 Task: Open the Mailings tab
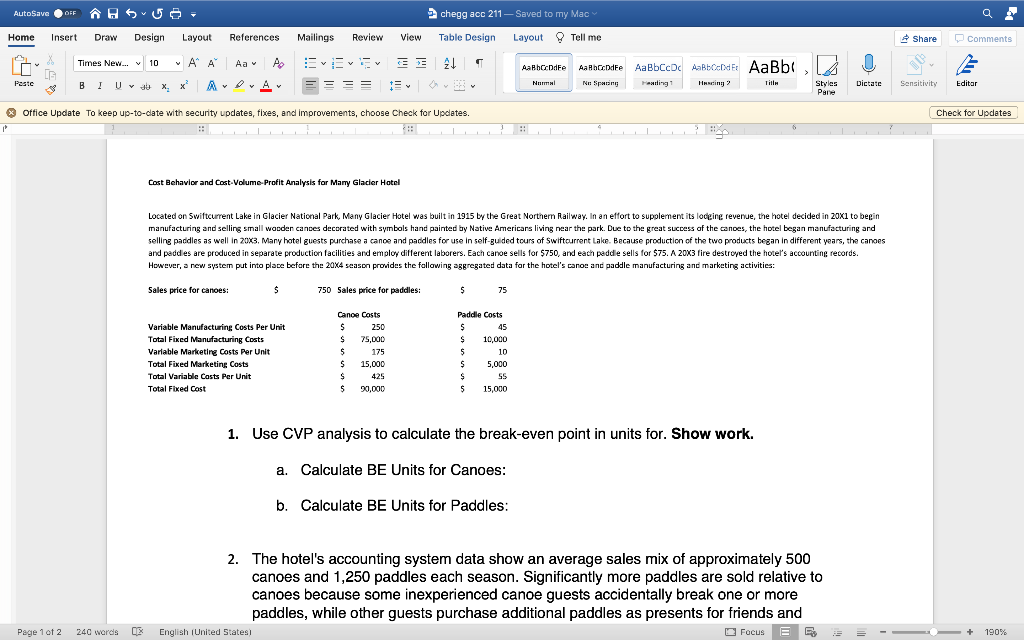click(315, 37)
